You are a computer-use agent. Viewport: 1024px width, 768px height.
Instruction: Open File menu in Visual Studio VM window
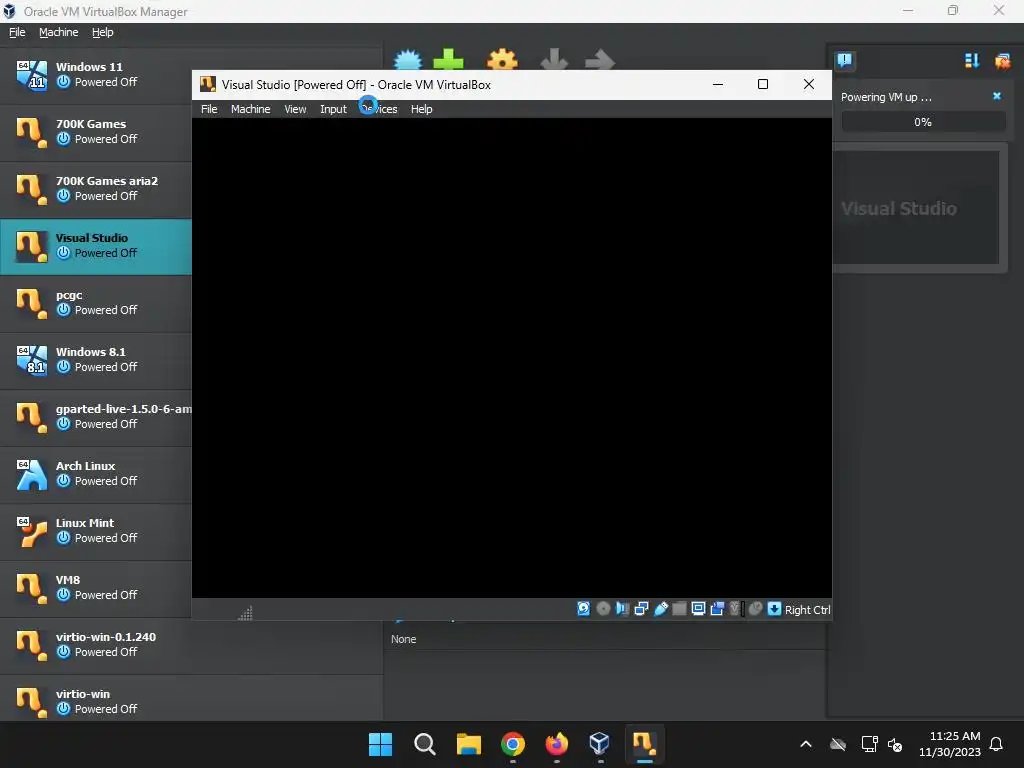point(209,109)
